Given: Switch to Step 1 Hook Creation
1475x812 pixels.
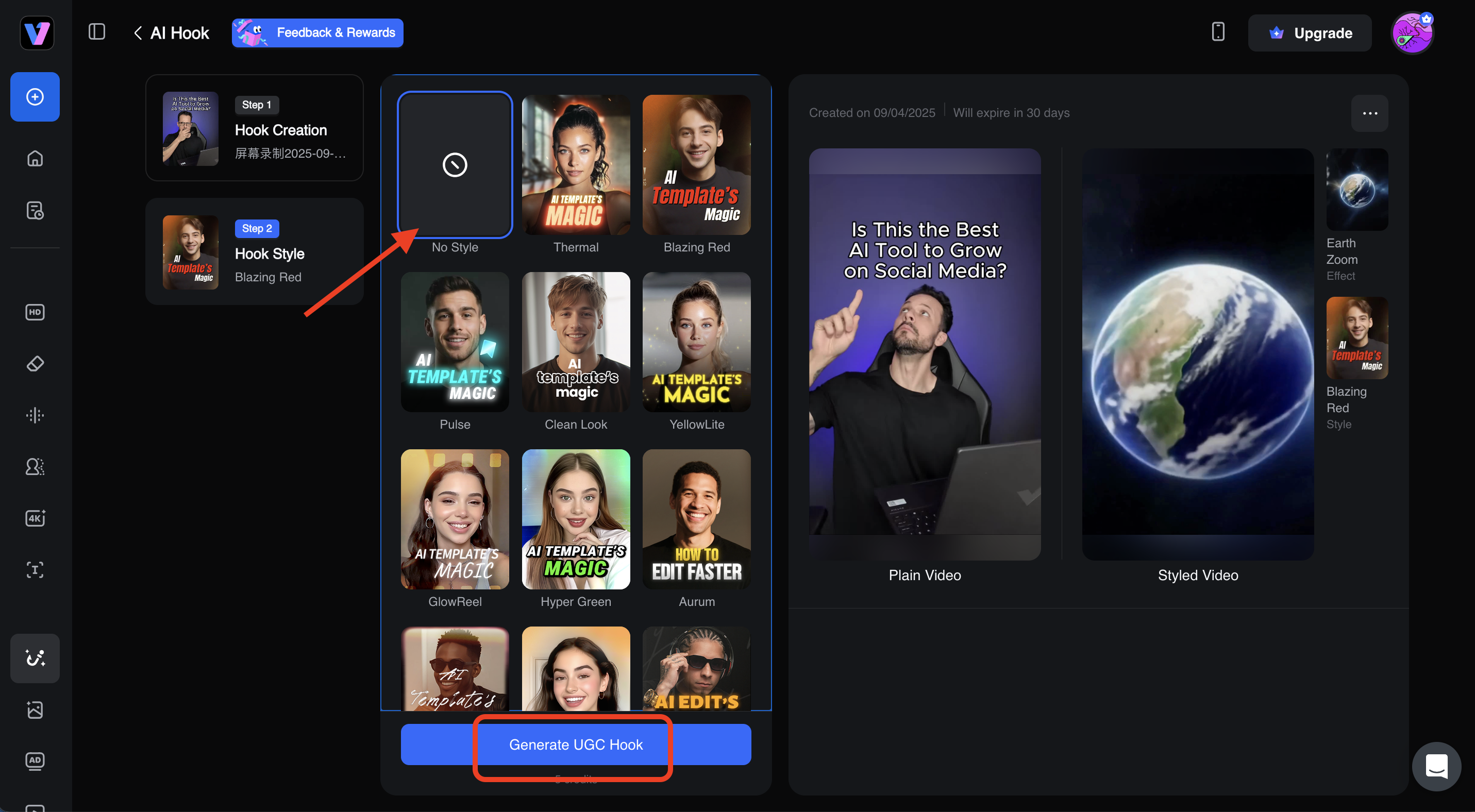Looking at the screenshot, I should pyautogui.click(x=254, y=128).
